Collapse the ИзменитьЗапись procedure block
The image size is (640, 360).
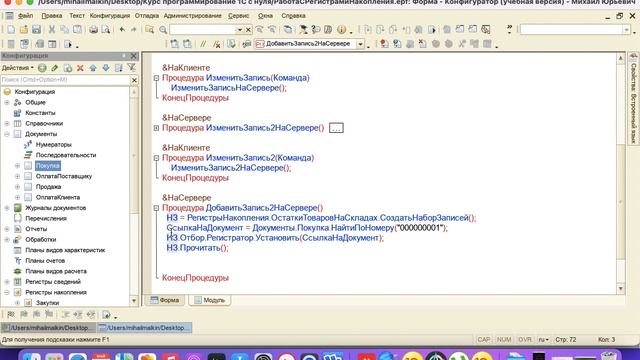coord(156,78)
